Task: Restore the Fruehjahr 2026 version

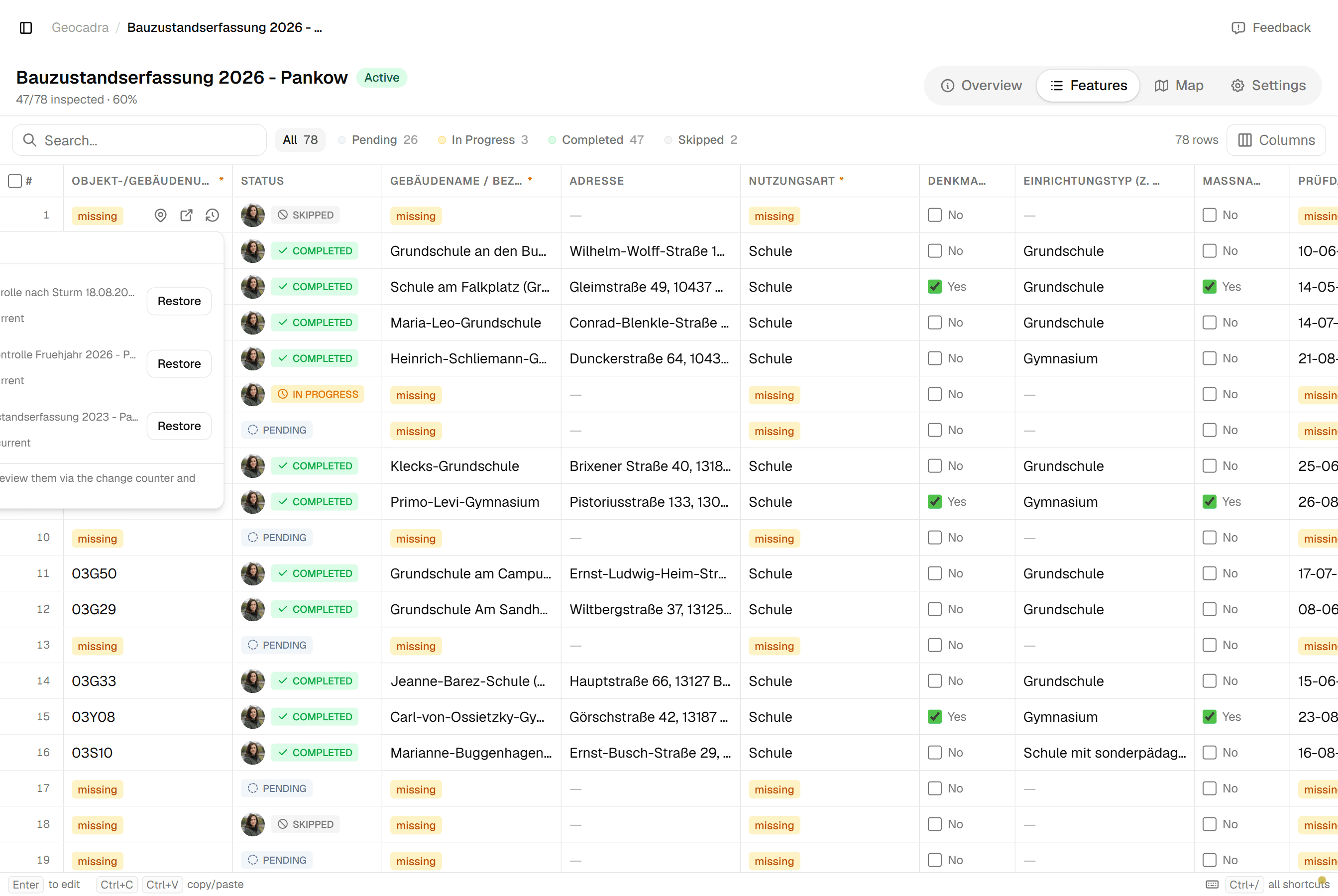Action: point(179,364)
